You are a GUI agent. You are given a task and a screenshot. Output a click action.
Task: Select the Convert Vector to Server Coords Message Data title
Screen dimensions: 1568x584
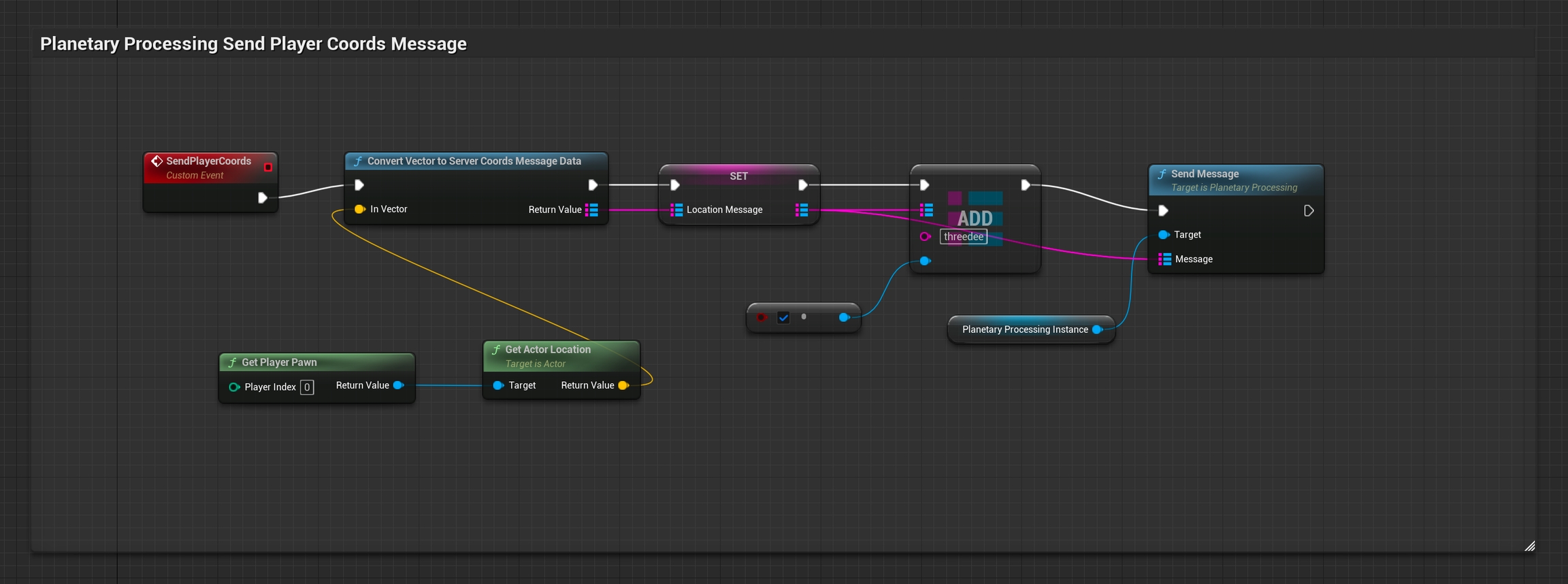(474, 161)
